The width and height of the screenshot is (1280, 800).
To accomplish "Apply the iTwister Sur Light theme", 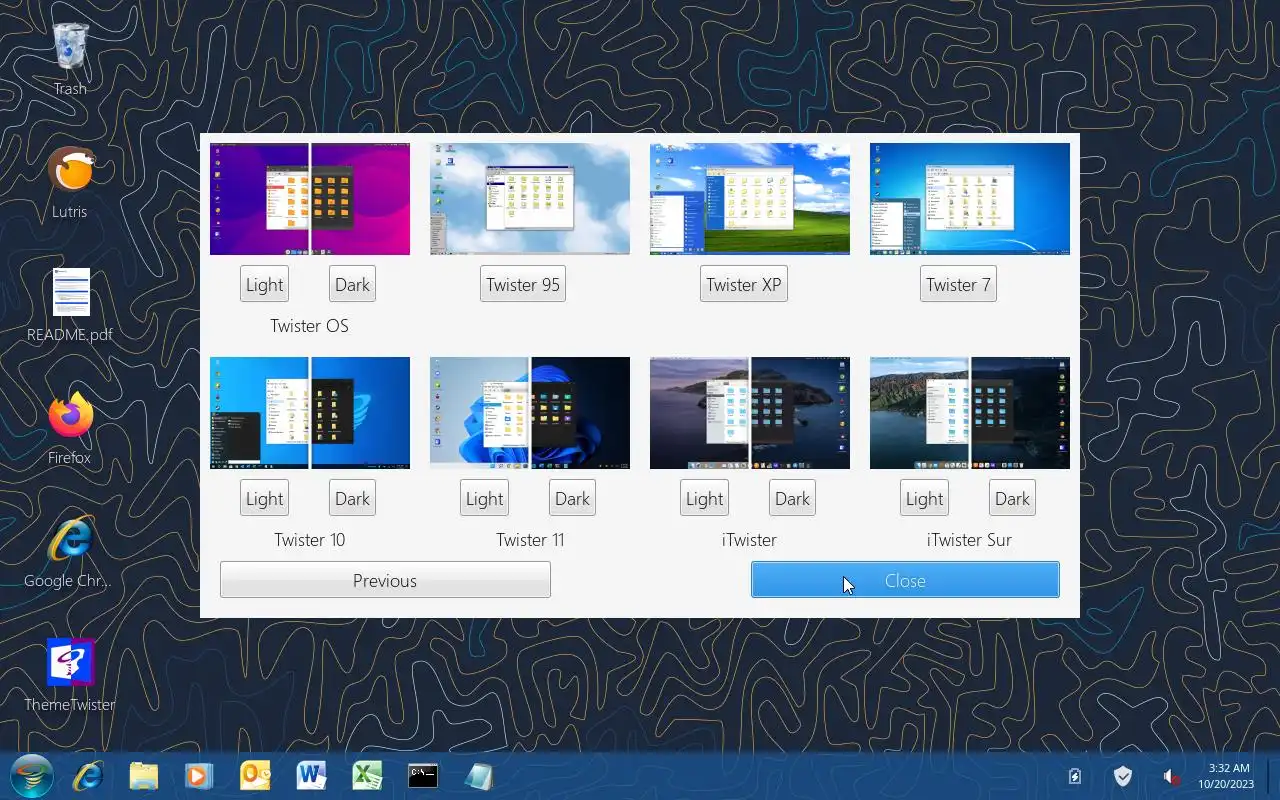I will pyautogui.click(x=925, y=498).
